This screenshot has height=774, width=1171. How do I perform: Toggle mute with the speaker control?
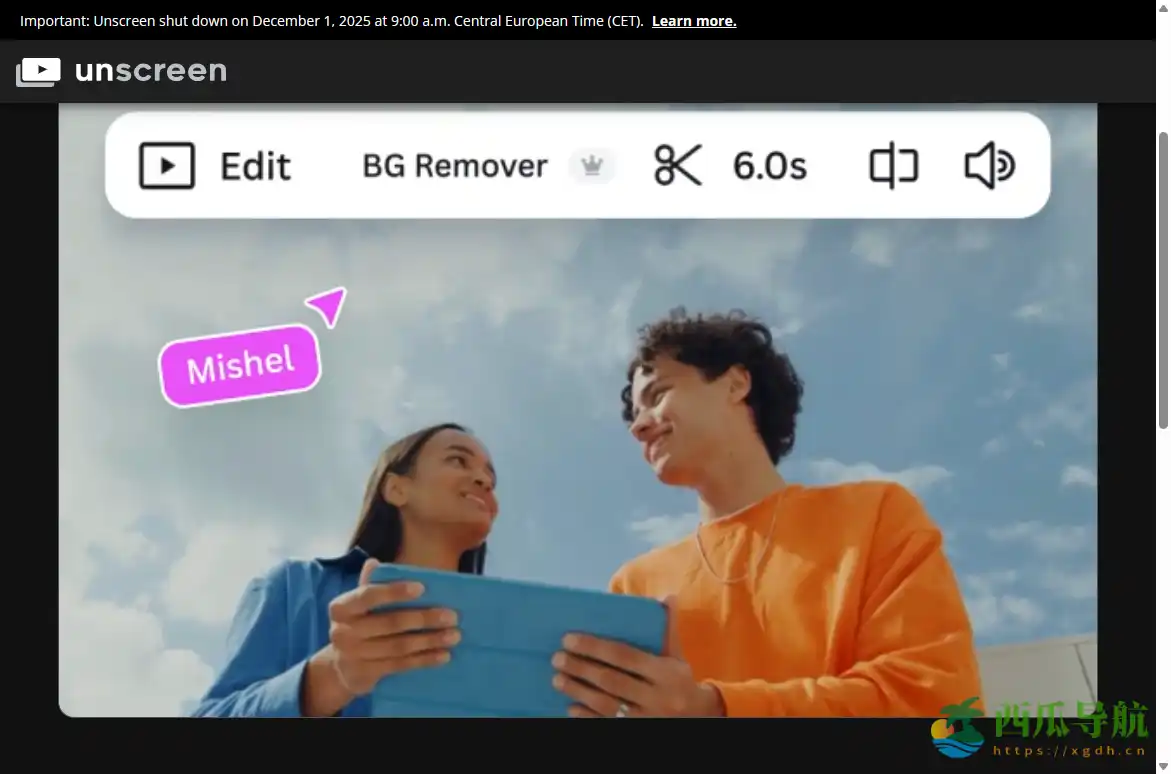click(988, 166)
